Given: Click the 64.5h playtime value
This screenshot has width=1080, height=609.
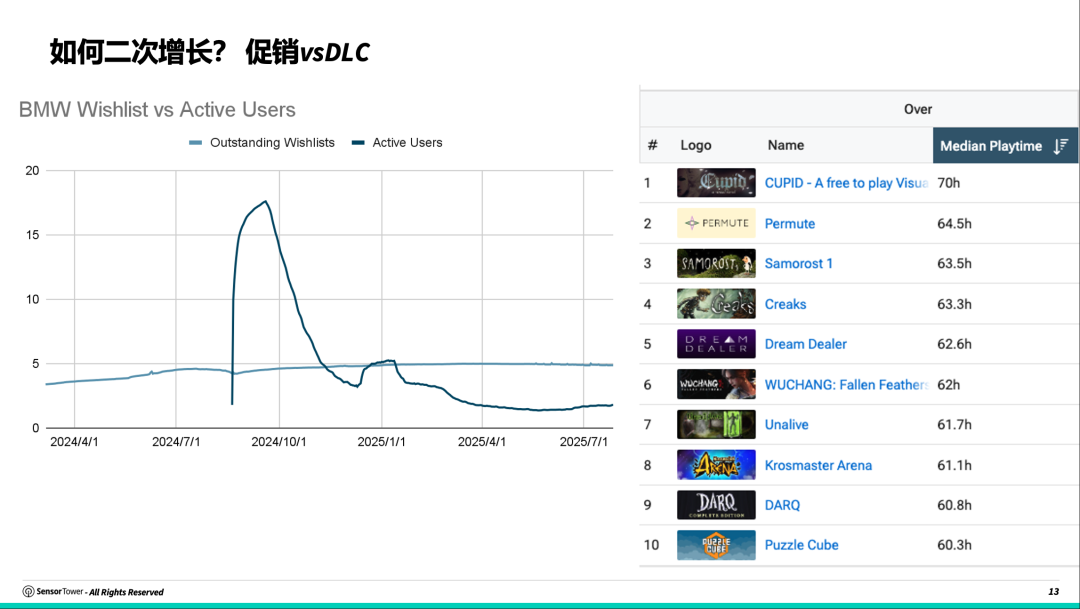Looking at the screenshot, I should click(x=954, y=223).
